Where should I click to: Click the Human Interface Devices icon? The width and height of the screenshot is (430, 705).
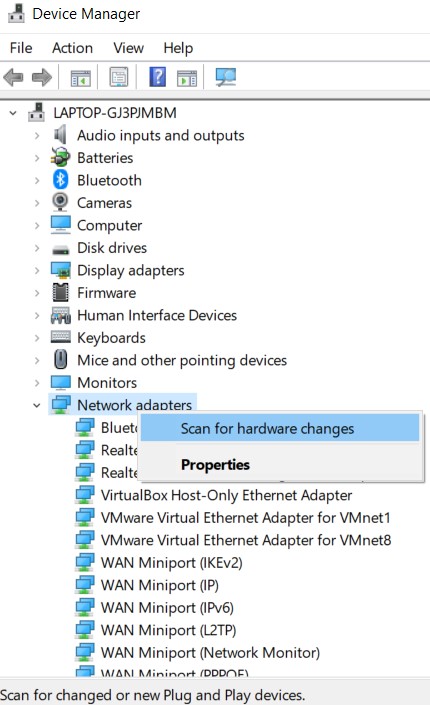coord(60,315)
